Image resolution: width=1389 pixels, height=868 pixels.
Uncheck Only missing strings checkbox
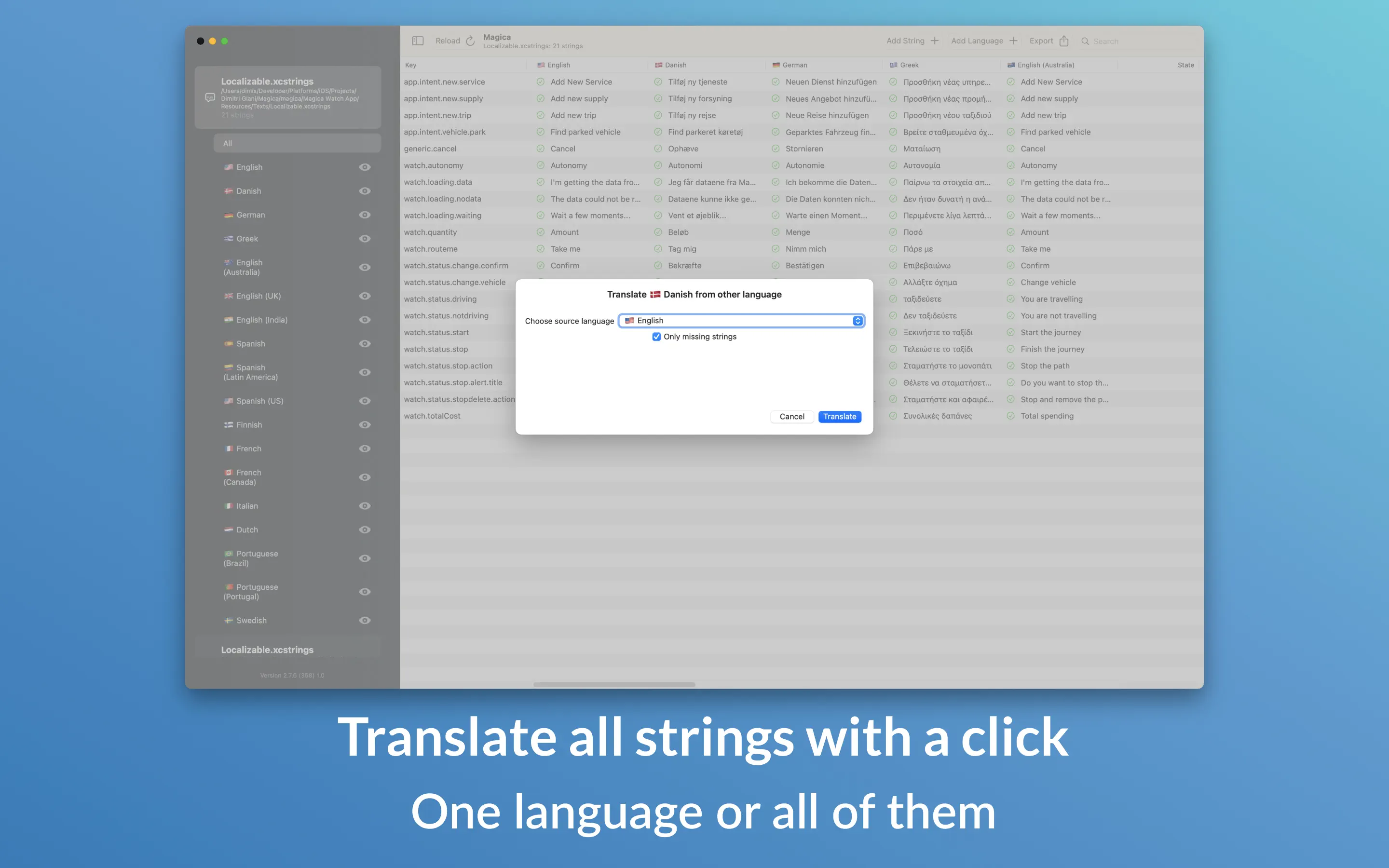coord(656,337)
